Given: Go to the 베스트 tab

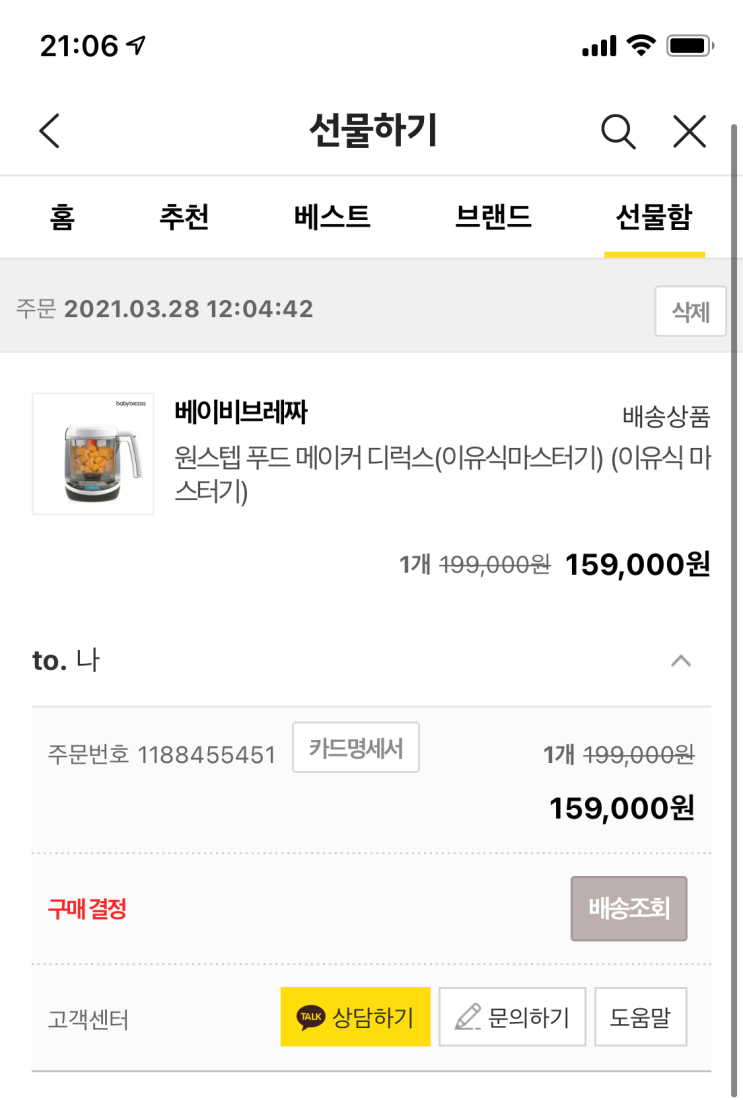Looking at the screenshot, I should [x=332, y=217].
